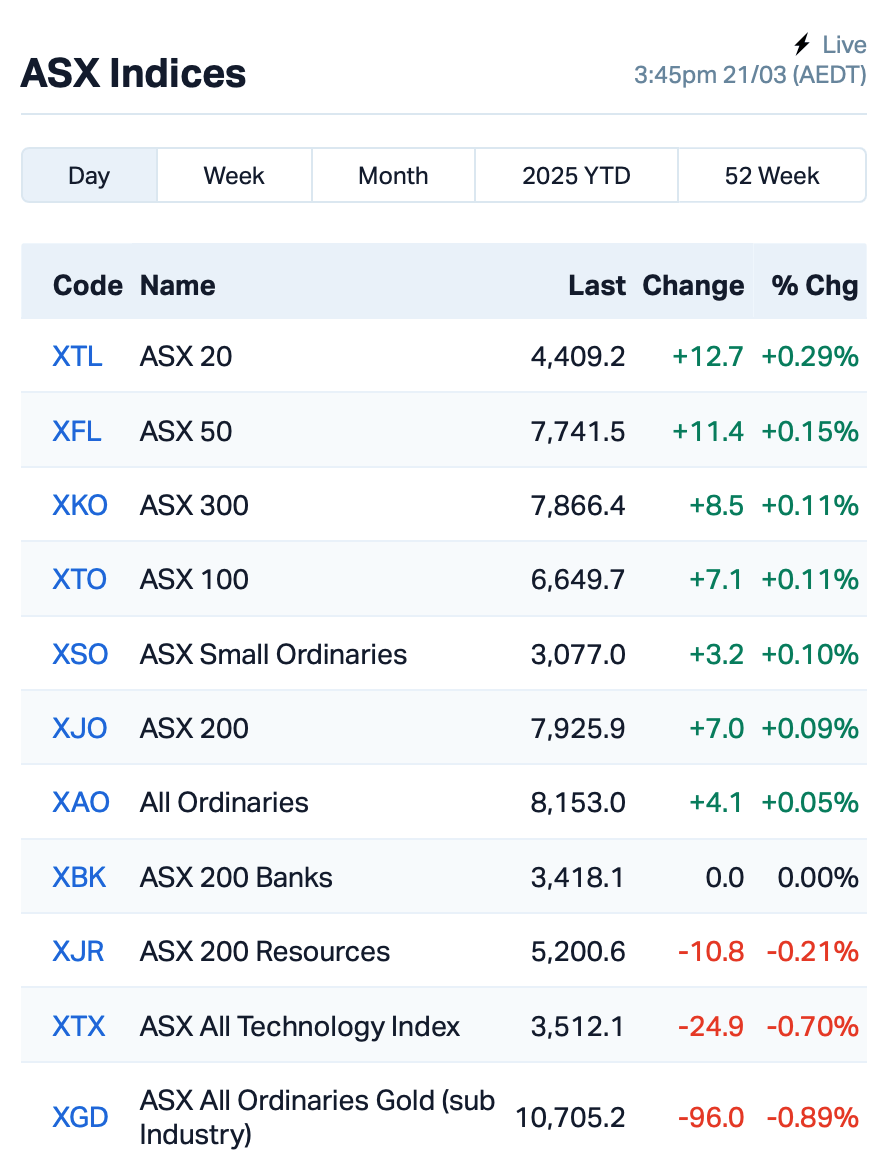Open the XKO index link
The width and height of the screenshot is (888, 1158).
(80, 506)
